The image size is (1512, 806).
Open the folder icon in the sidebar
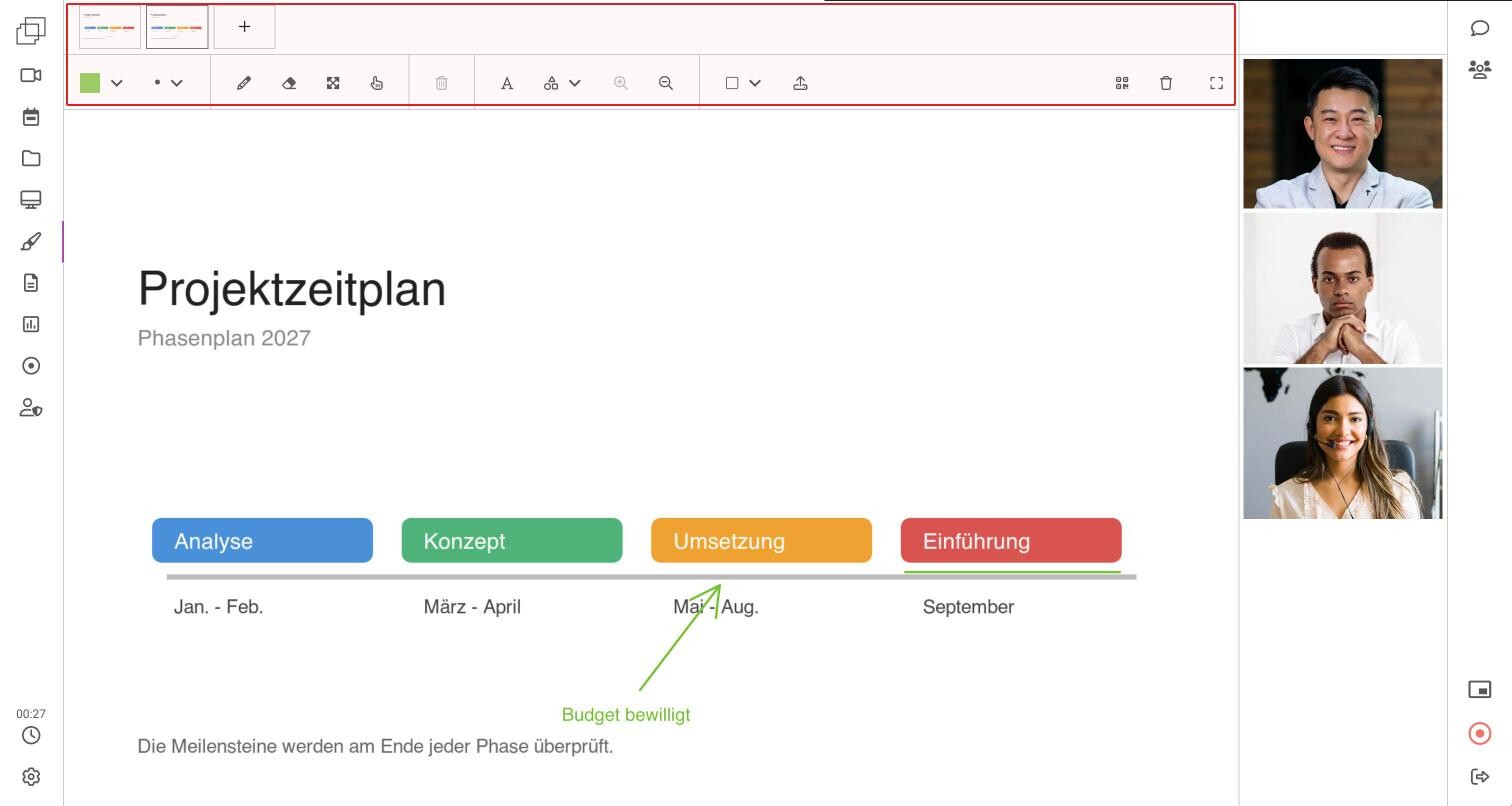click(31, 158)
